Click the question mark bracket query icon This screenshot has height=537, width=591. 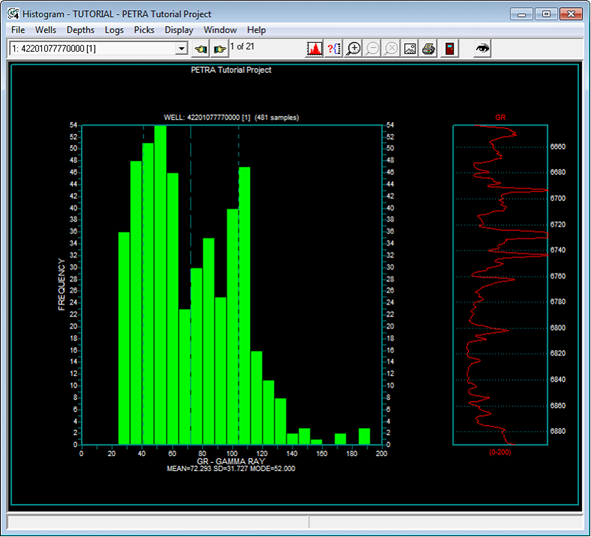click(333, 49)
